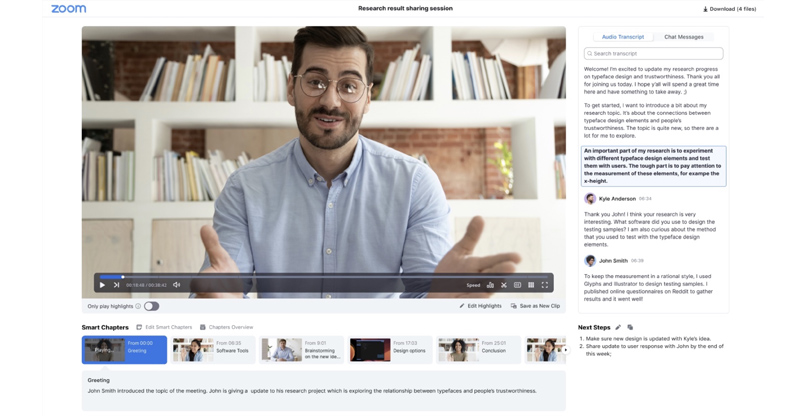Click the Search transcript field
The width and height of the screenshot is (806, 416).
pos(654,54)
